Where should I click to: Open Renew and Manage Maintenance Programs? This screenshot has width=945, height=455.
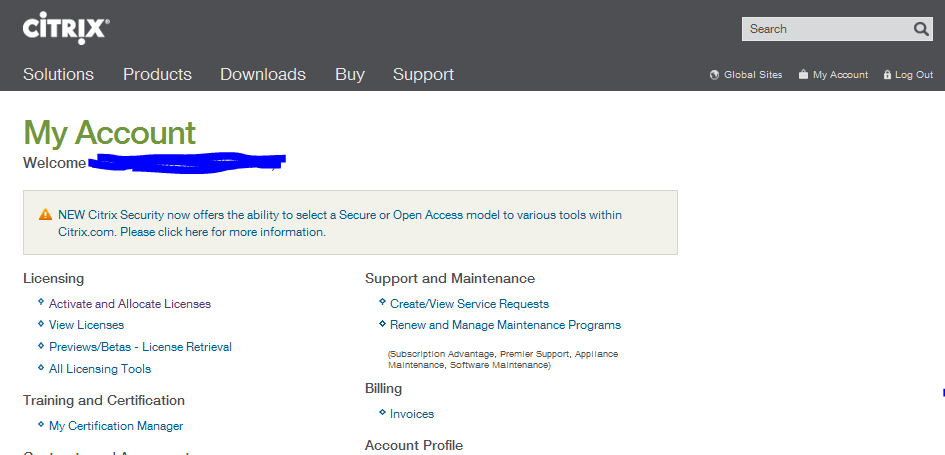505,325
